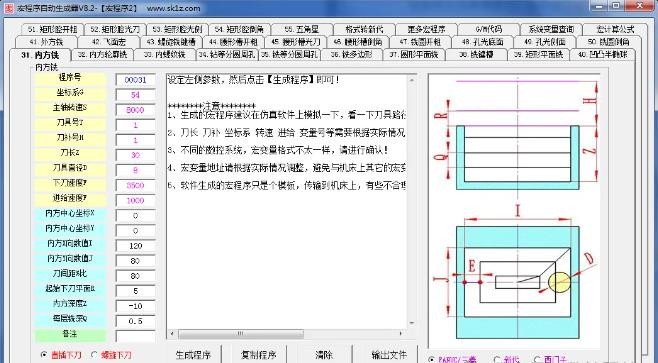Image resolution: width=658 pixels, height=363 pixels.
Task: Choose FANUC/三菱 system radio option
Action: click(x=453, y=360)
